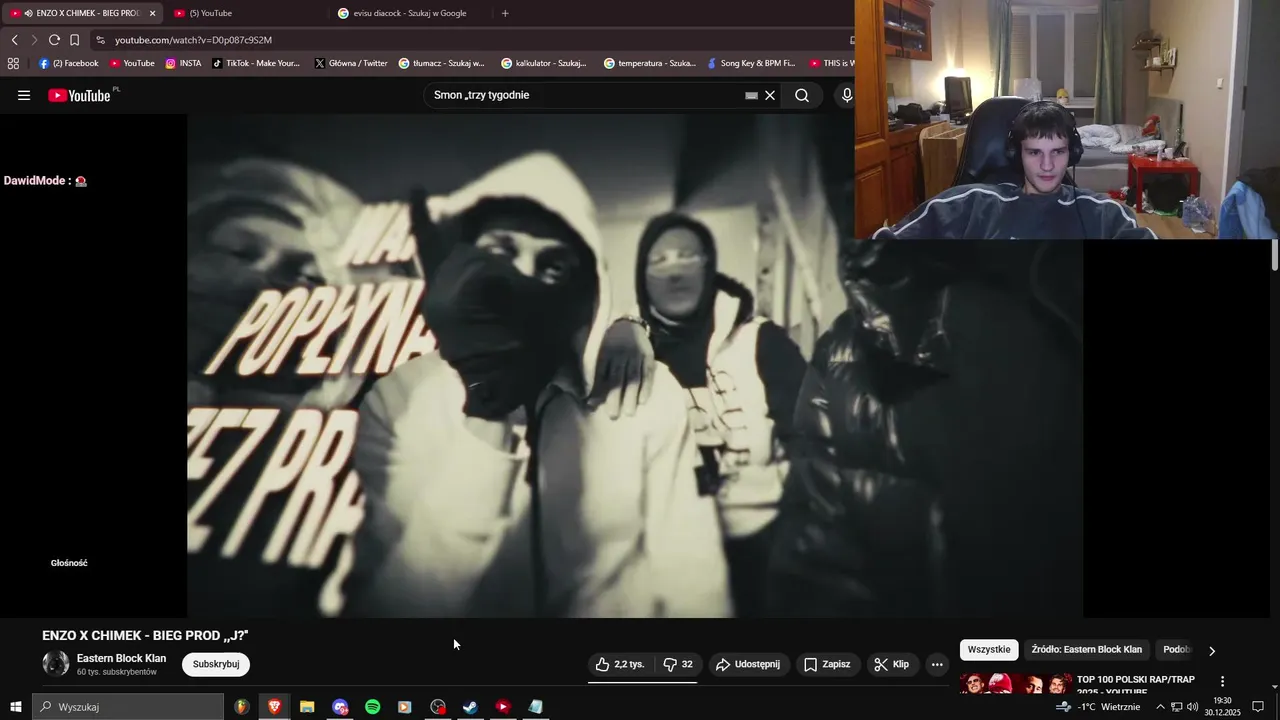Open FL Studio from taskbar
The image size is (1280, 720).
click(242, 707)
